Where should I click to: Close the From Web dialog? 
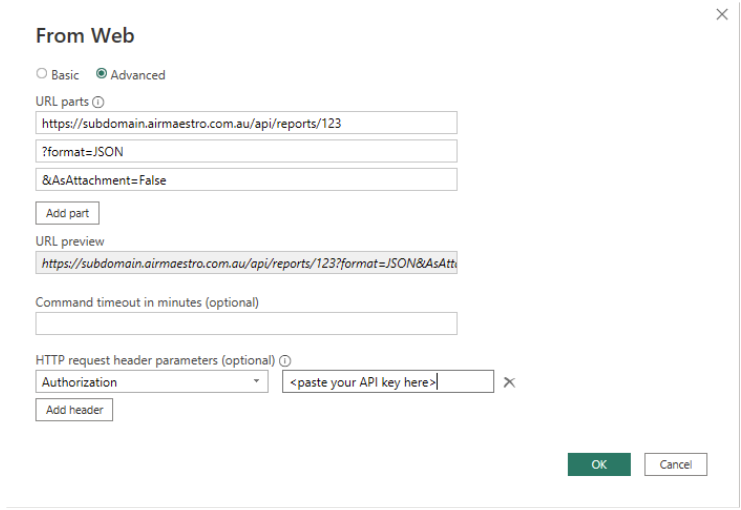pos(722,15)
